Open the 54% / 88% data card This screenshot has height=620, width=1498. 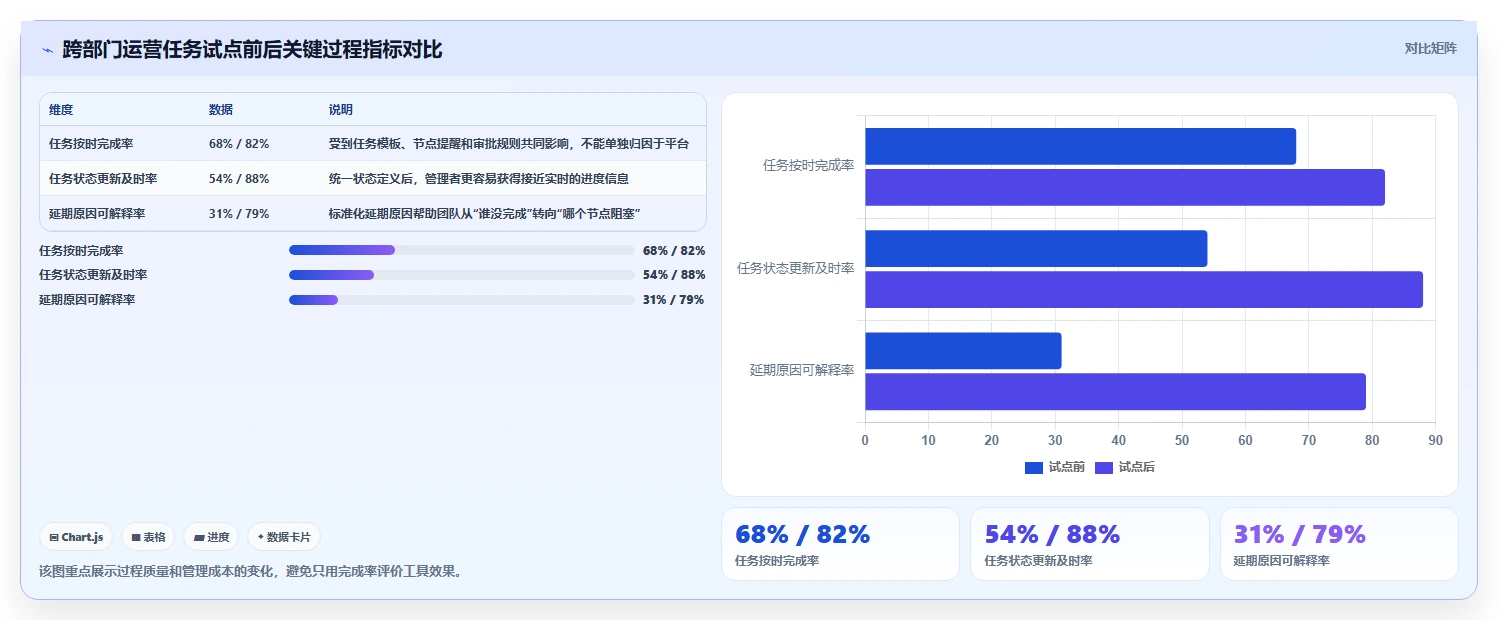coord(1090,544)
